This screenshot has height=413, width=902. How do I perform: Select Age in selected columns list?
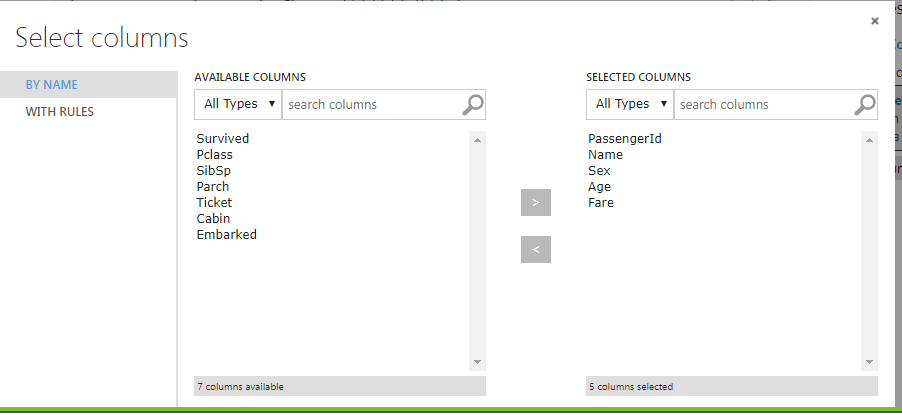(x=599, y=187)
